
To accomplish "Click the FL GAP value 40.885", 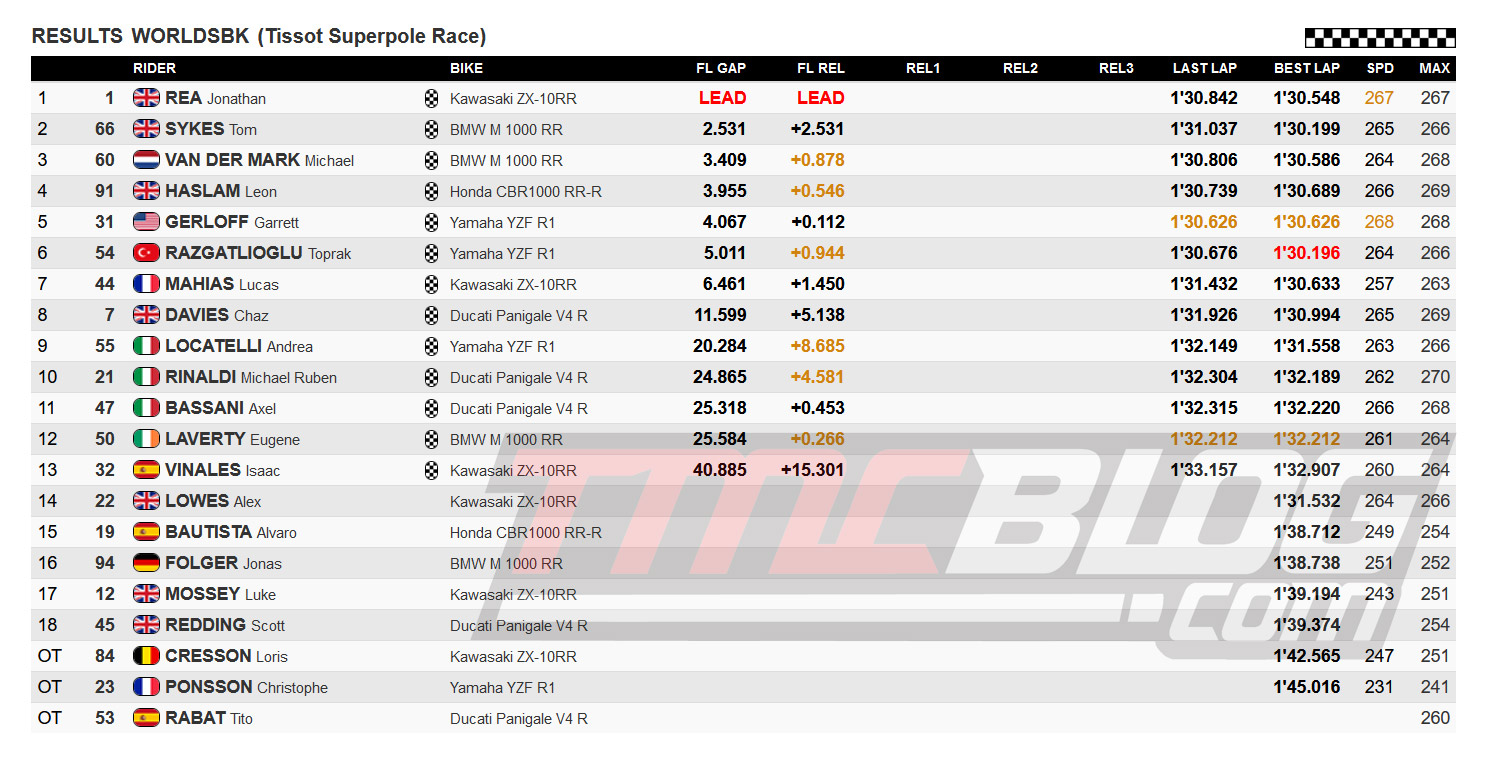I will click(x=720, y=470).
